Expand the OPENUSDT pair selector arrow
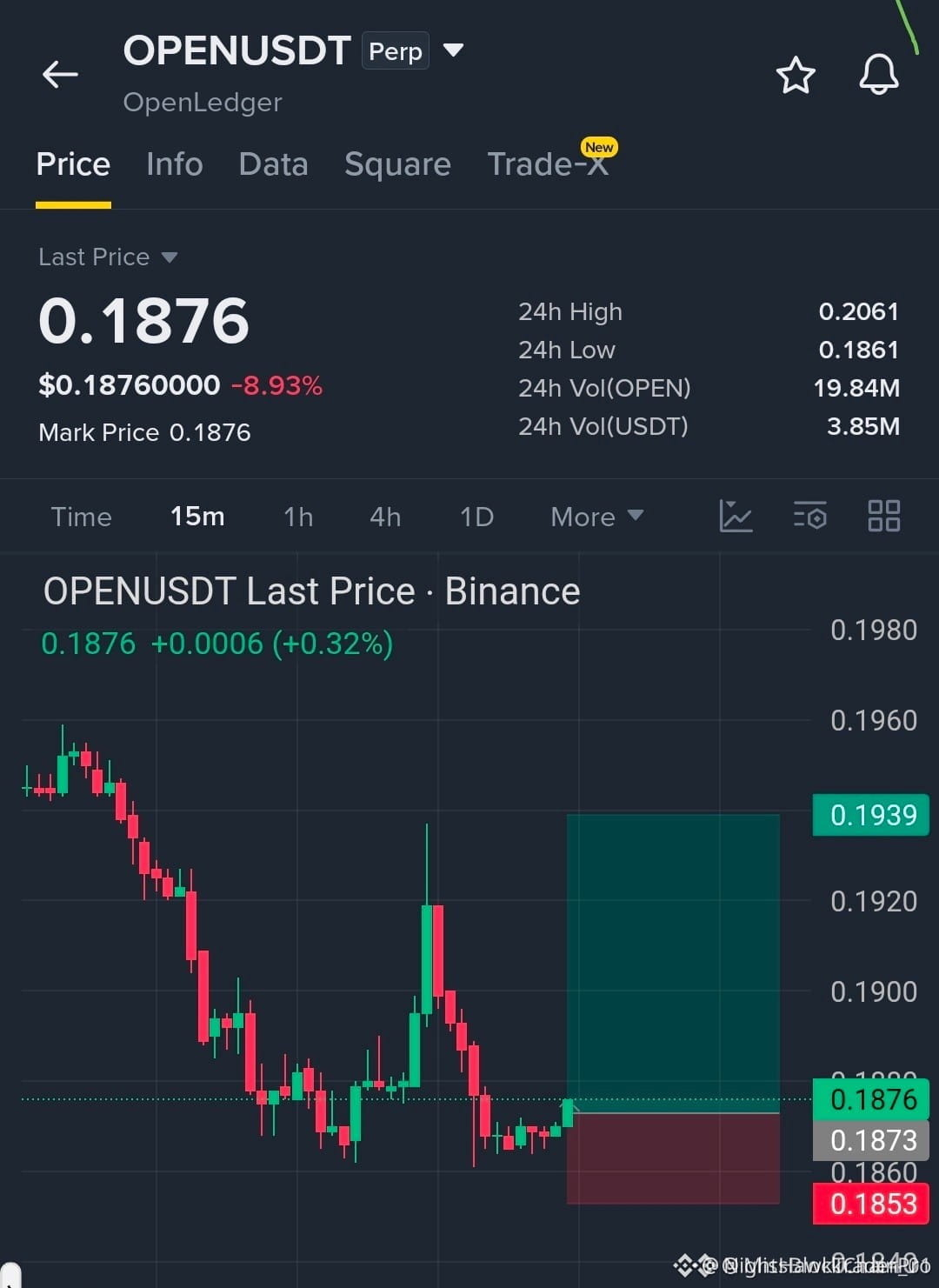939x1288 pixels. click(x=453, y=50)
